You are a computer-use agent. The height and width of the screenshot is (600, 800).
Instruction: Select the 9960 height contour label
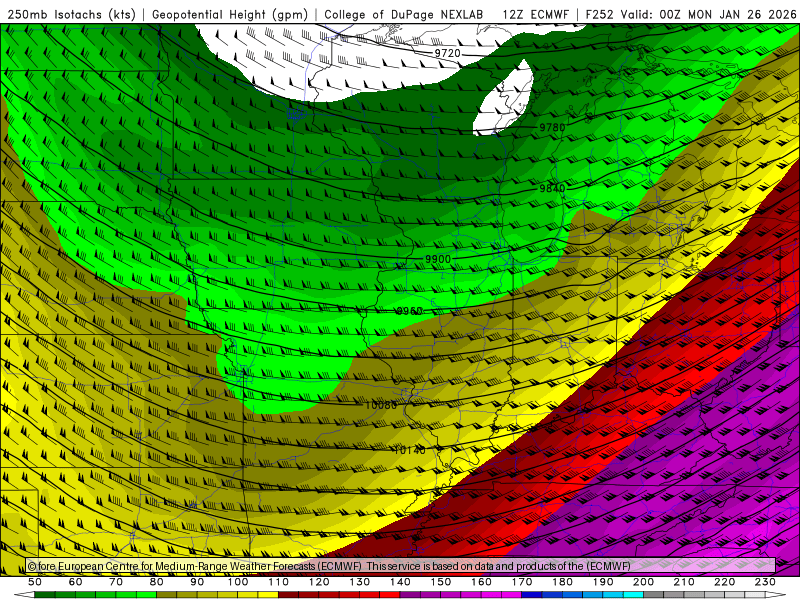[409, 311]
